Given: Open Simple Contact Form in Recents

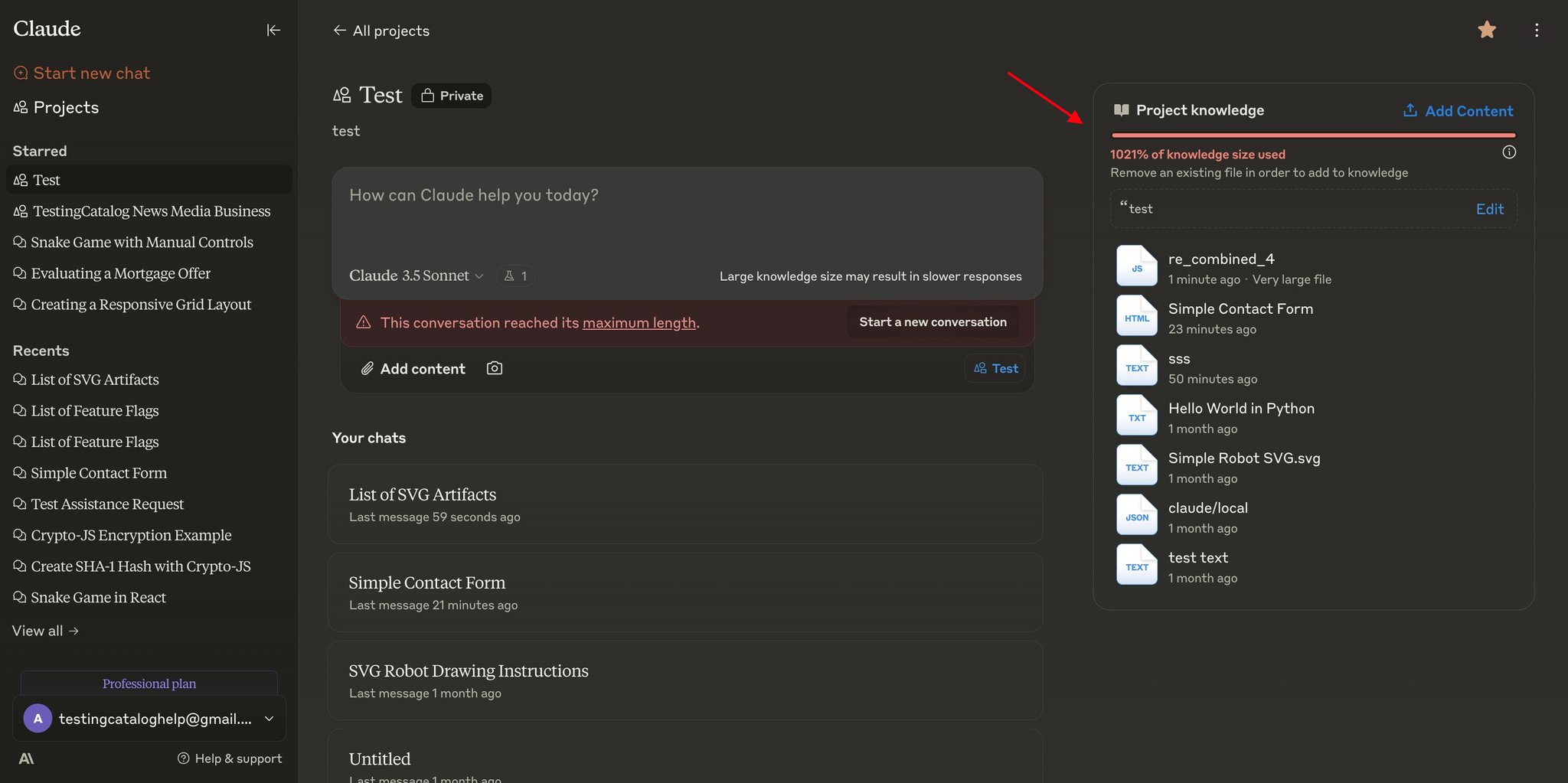Looking at the screenshot, I should tap(90, 473).
